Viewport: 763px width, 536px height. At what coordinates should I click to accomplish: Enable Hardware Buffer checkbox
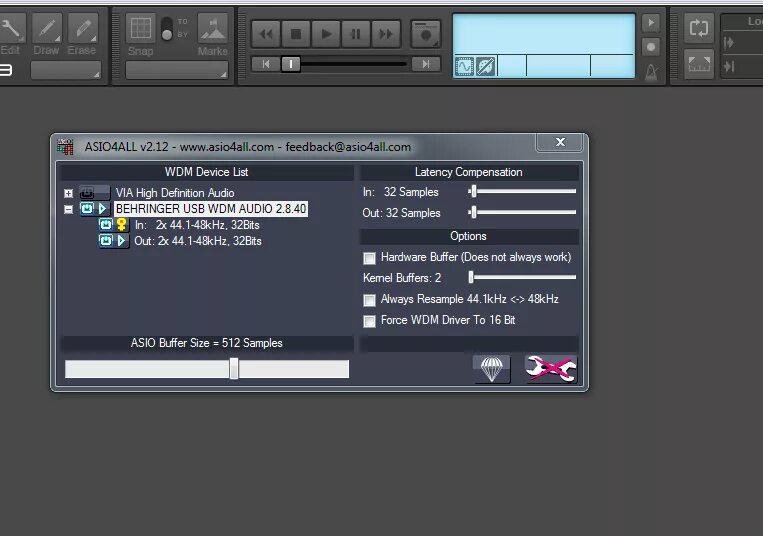click(x=370, y=258)
